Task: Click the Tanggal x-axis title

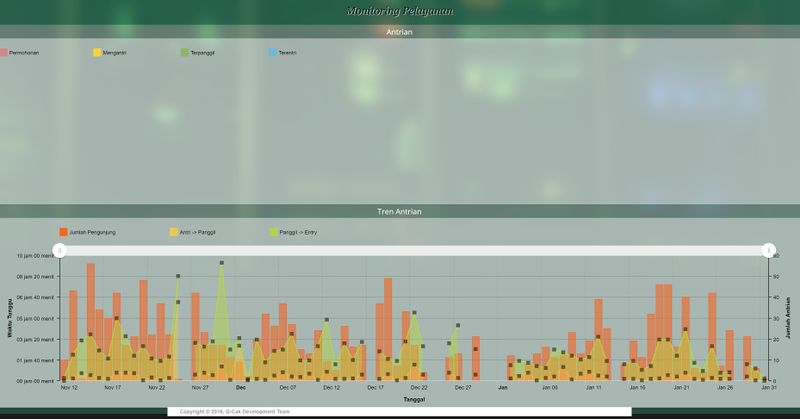Action: tap(414, 400)
